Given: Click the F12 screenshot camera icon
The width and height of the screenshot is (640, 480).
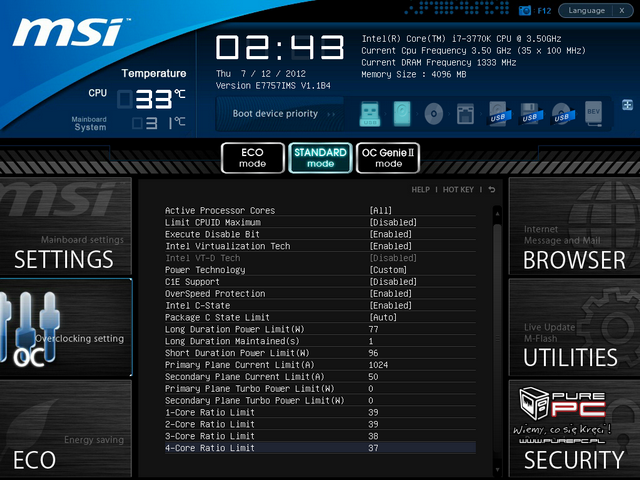Looking at the screenshot, I should pyautogui.click(x=524, y=11).
